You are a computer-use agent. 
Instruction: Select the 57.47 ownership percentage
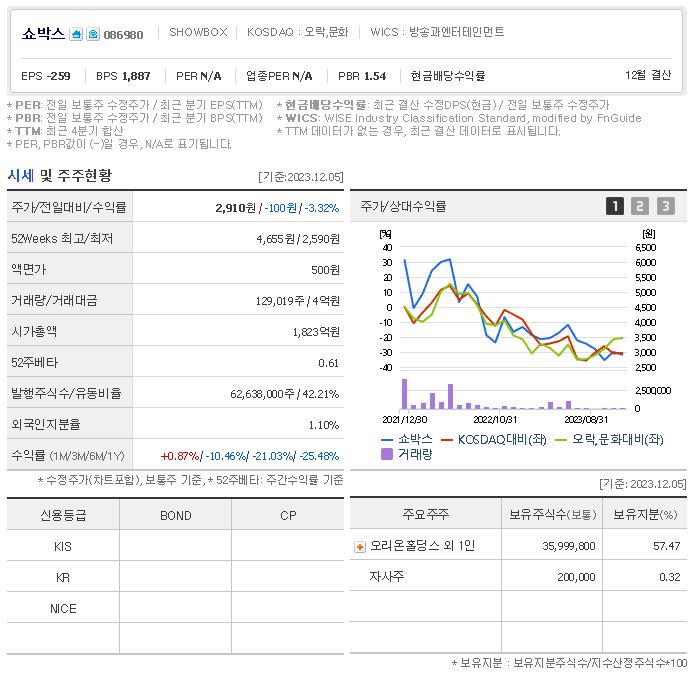click(x=667, y=546)
